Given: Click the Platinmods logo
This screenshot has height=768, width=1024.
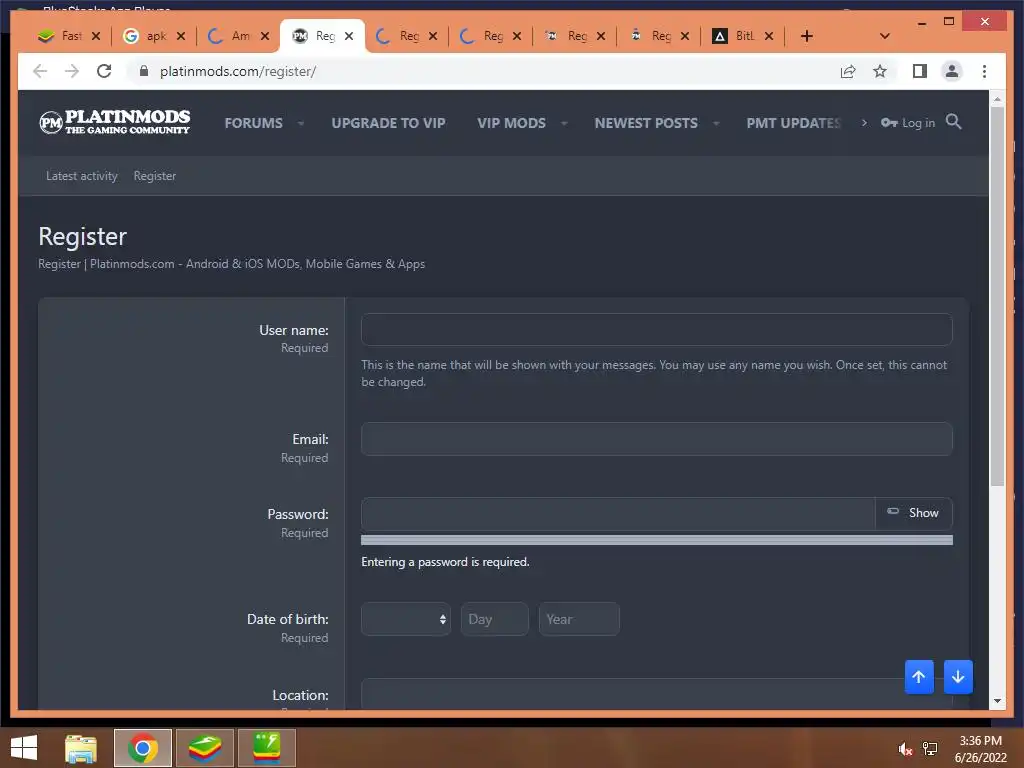Looking at the screenshot, I should [115, 122].
